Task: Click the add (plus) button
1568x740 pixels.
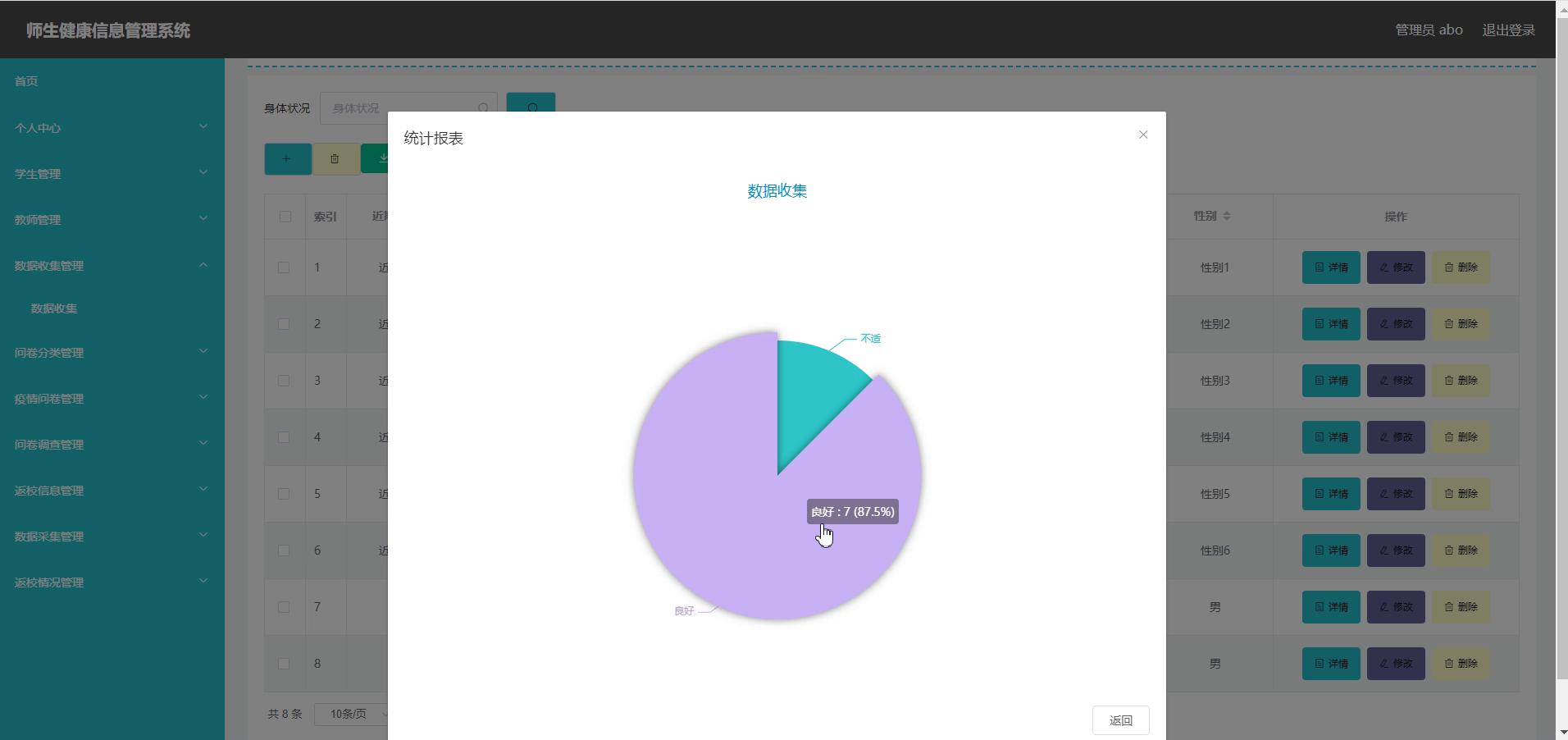Action: point(287,159)
